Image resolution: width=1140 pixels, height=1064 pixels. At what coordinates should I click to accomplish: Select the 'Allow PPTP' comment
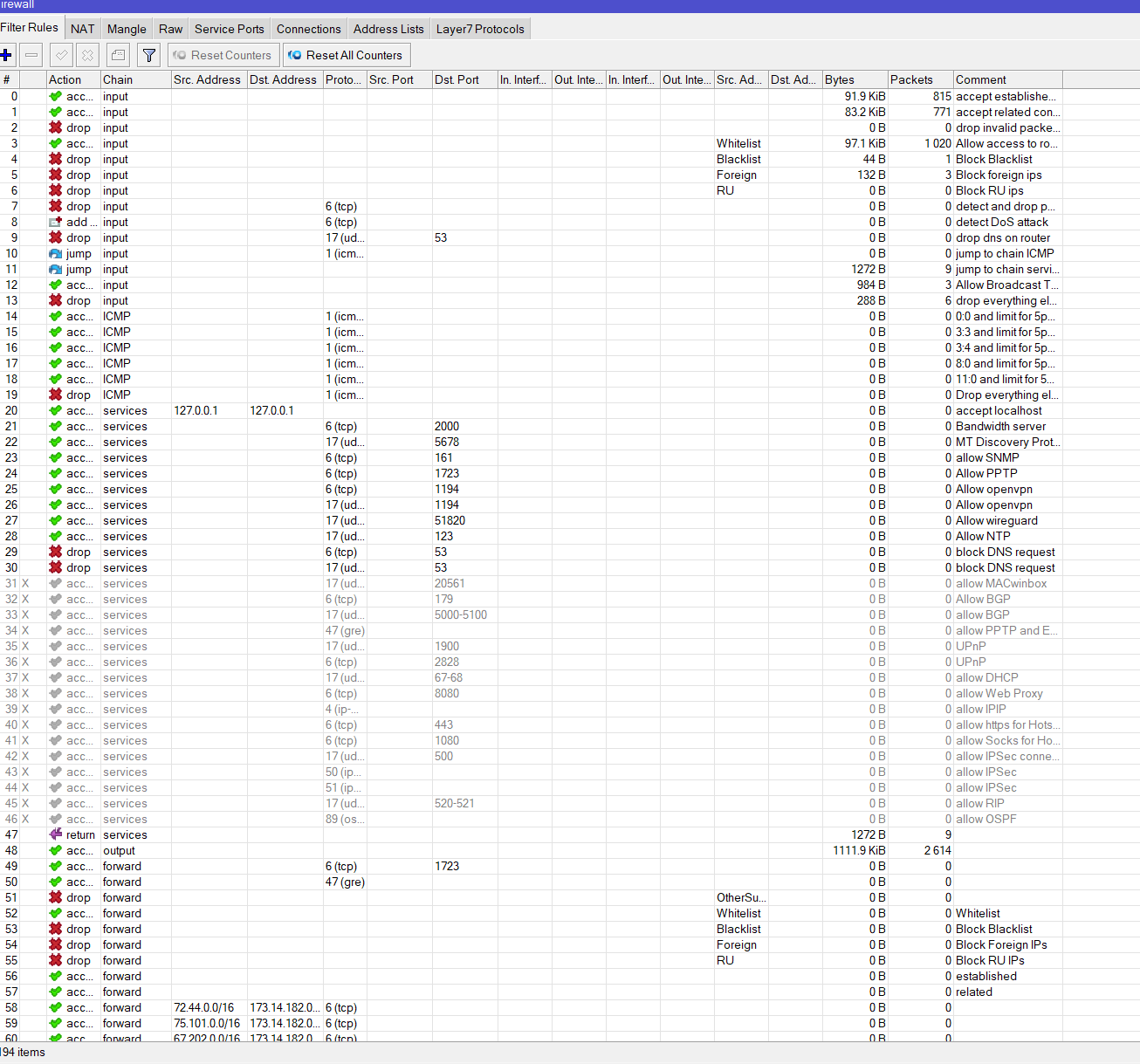[986, 473]
